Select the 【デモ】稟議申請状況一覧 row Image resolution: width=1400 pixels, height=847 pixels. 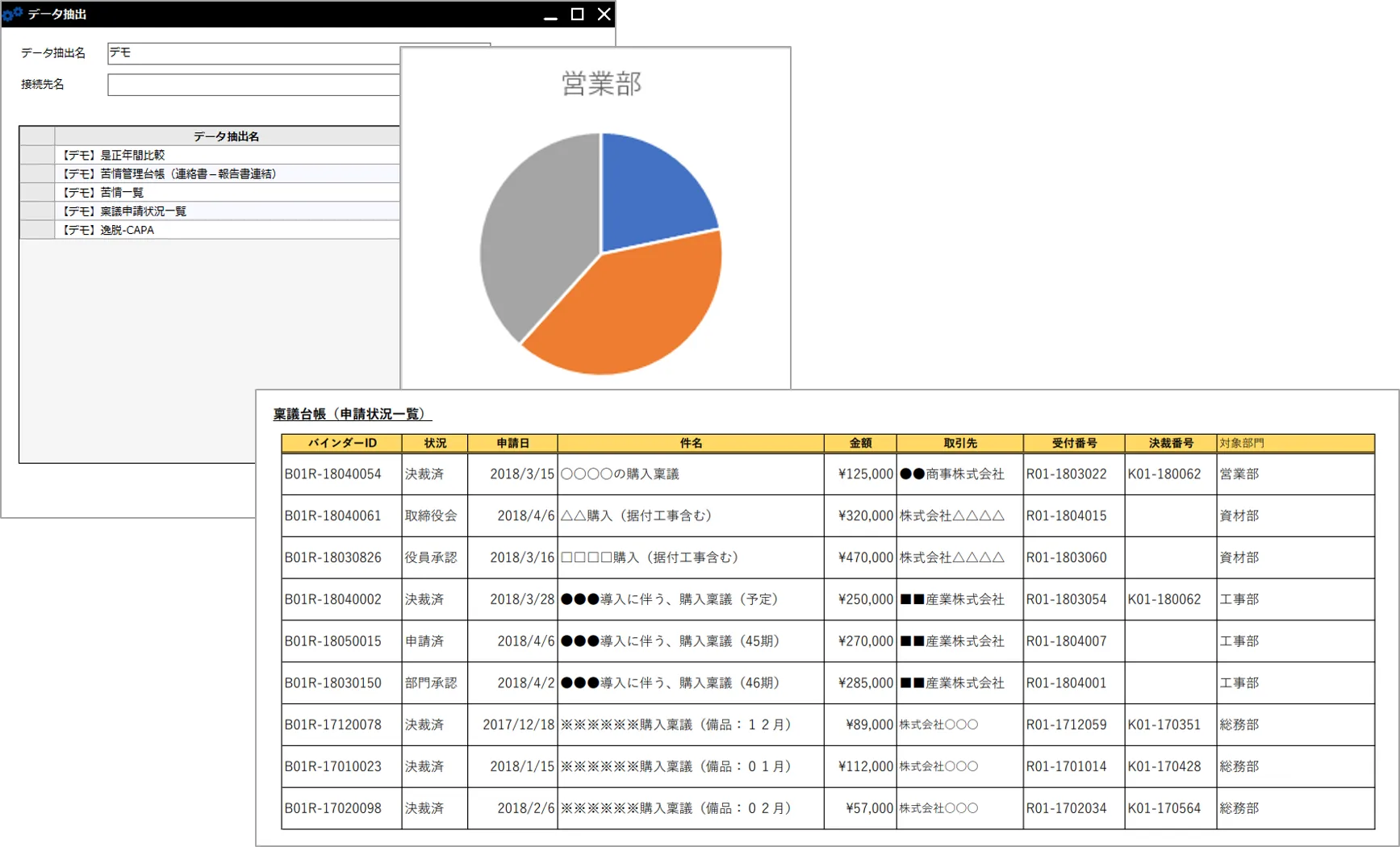pyautogui.click(x=227, y=211)
